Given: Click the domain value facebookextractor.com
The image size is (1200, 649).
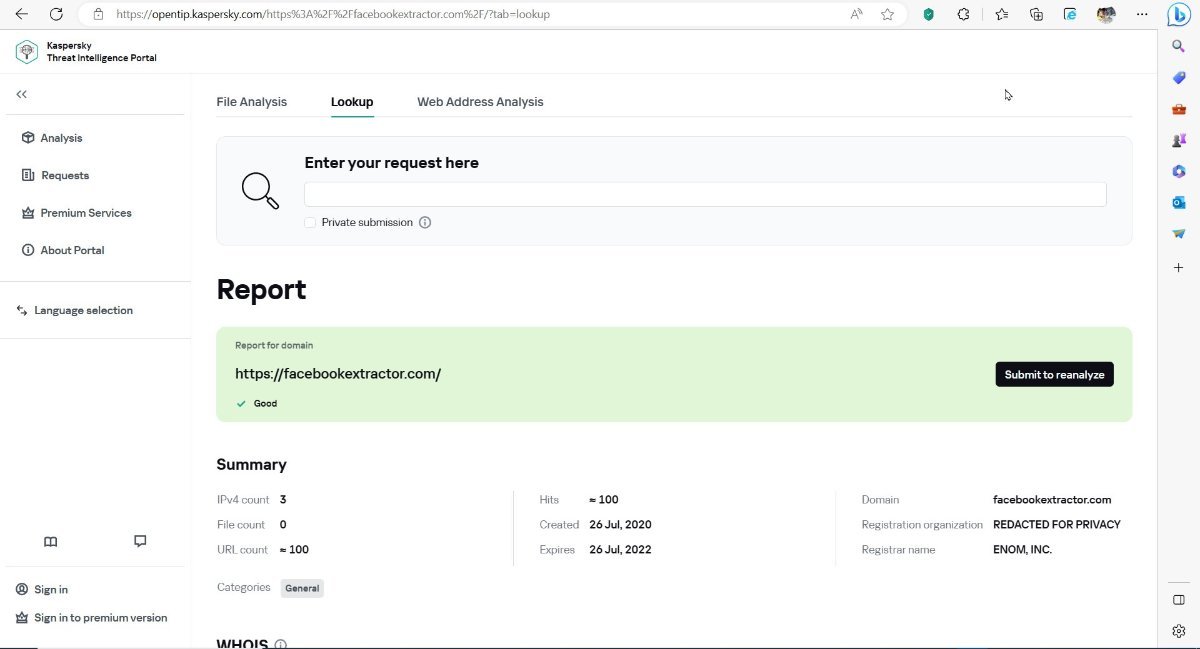Looking at the screenshot, I should (x=1052, y=500).
